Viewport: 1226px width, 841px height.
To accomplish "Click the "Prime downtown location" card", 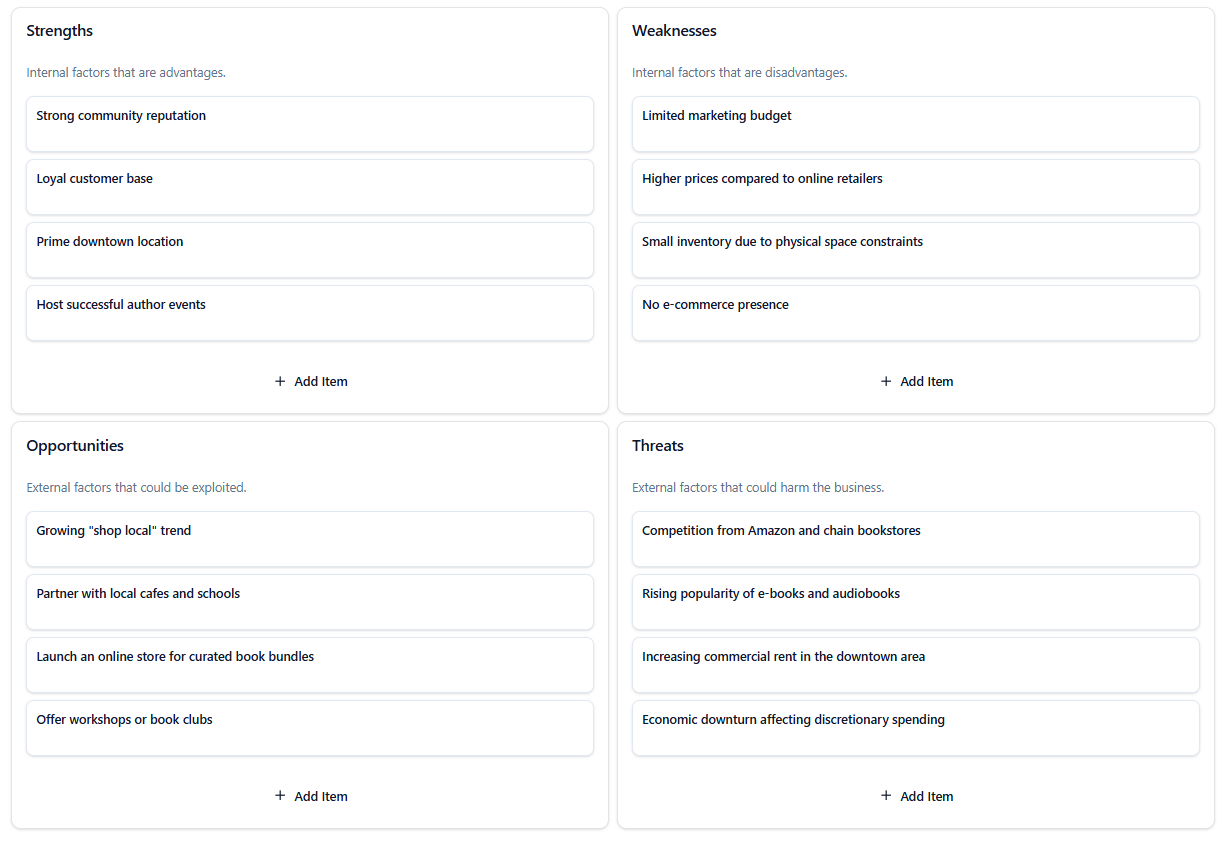I will point(110,242).
